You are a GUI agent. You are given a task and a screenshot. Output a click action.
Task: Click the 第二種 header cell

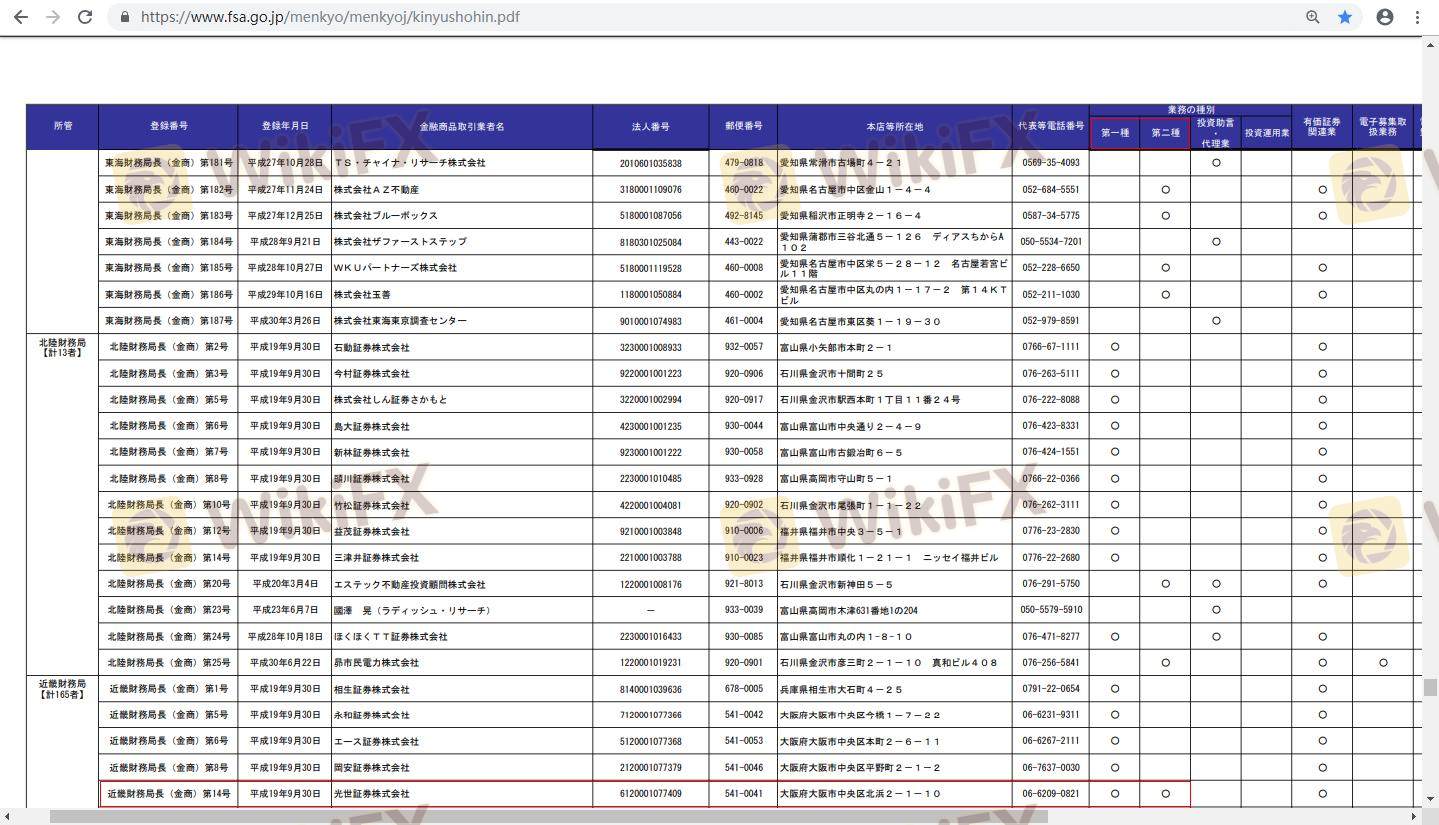tap(1165, 133)
